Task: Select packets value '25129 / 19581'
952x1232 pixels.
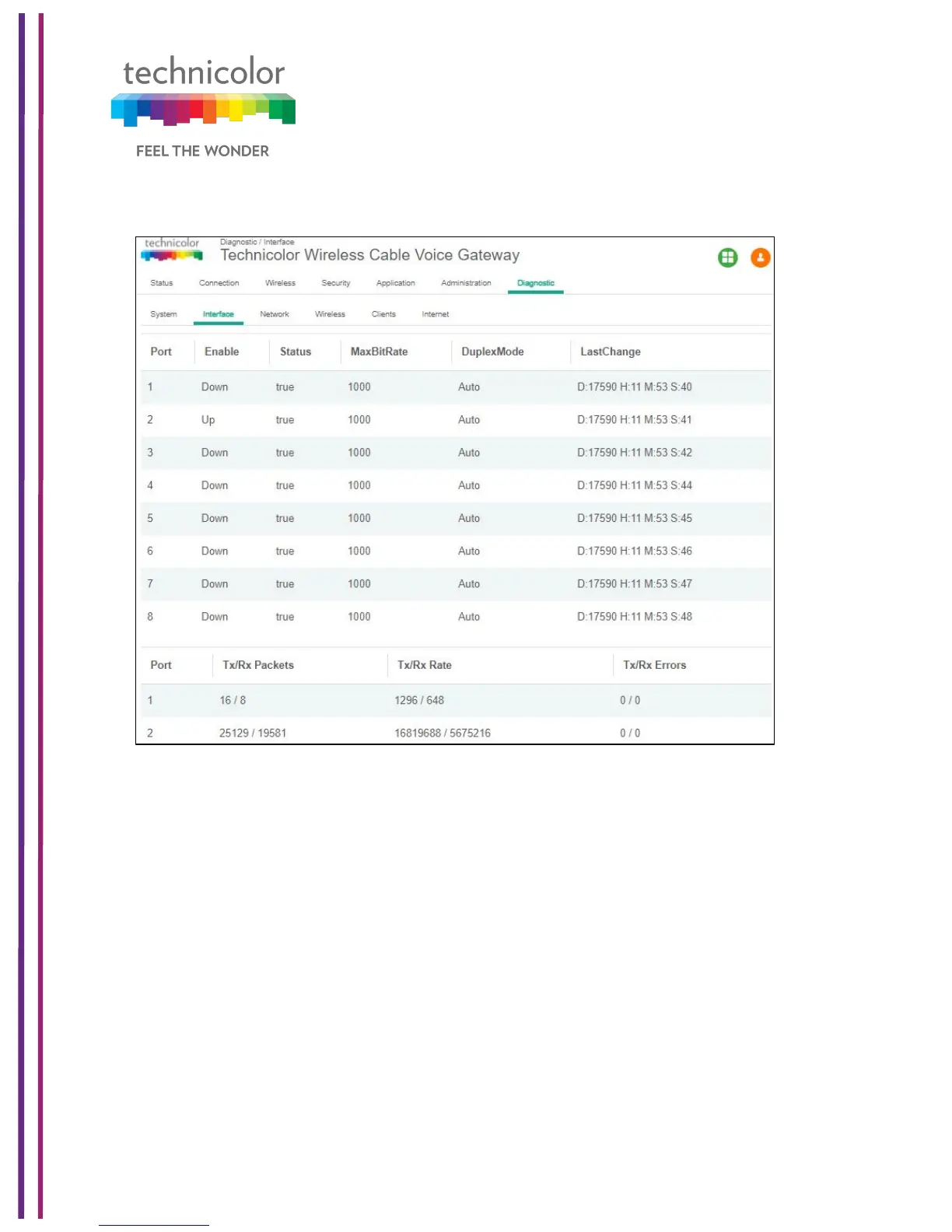Action: tap(253, 733)
